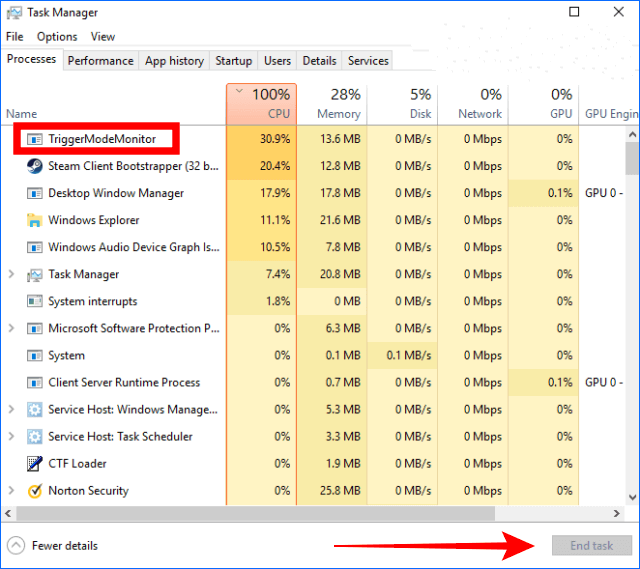Click the Task Manager process row icon
This screenshot has height=569, width=640.
(35, 275)
